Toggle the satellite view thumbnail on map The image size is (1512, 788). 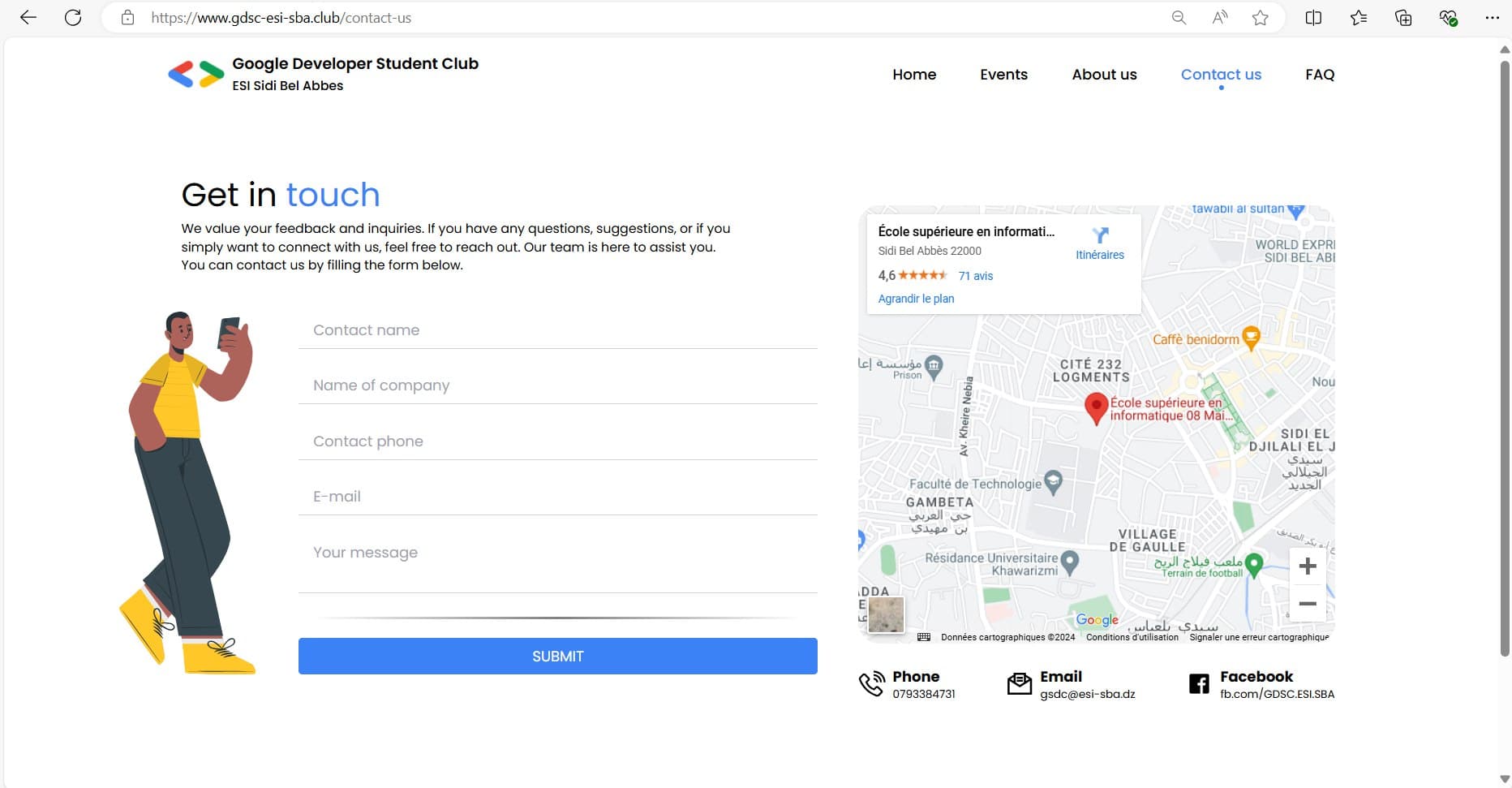coord(886,614)
